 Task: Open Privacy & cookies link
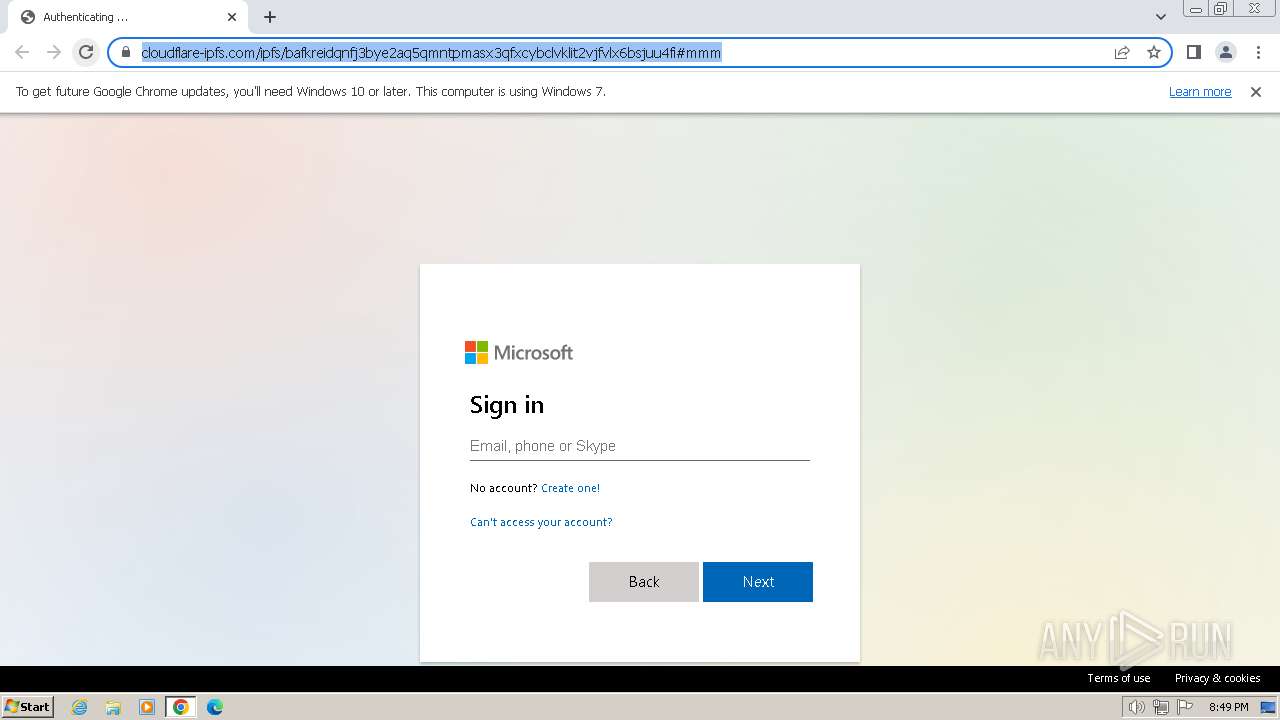[x=1218, y=678]
